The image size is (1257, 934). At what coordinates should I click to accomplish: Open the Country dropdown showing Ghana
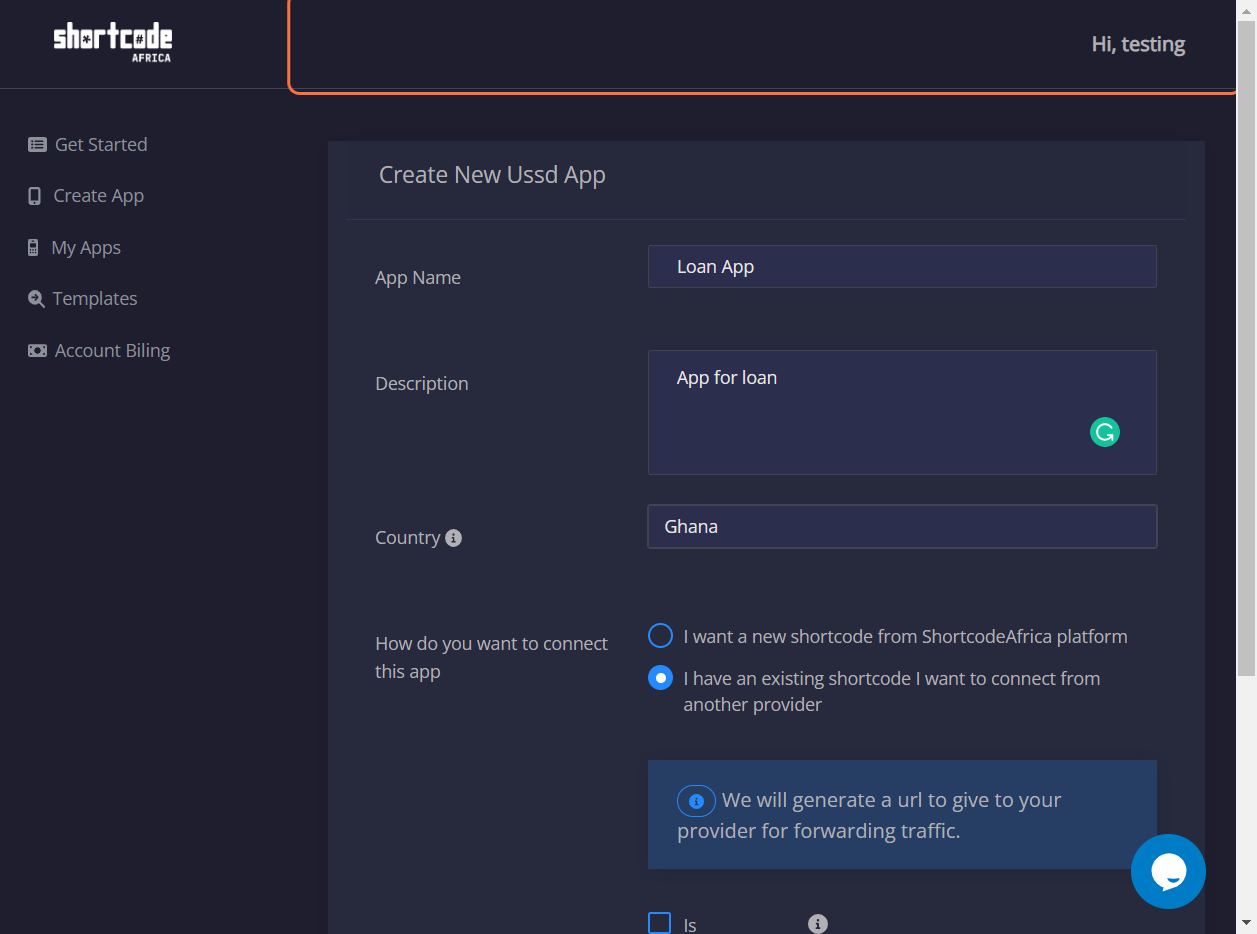coord(902,526)
